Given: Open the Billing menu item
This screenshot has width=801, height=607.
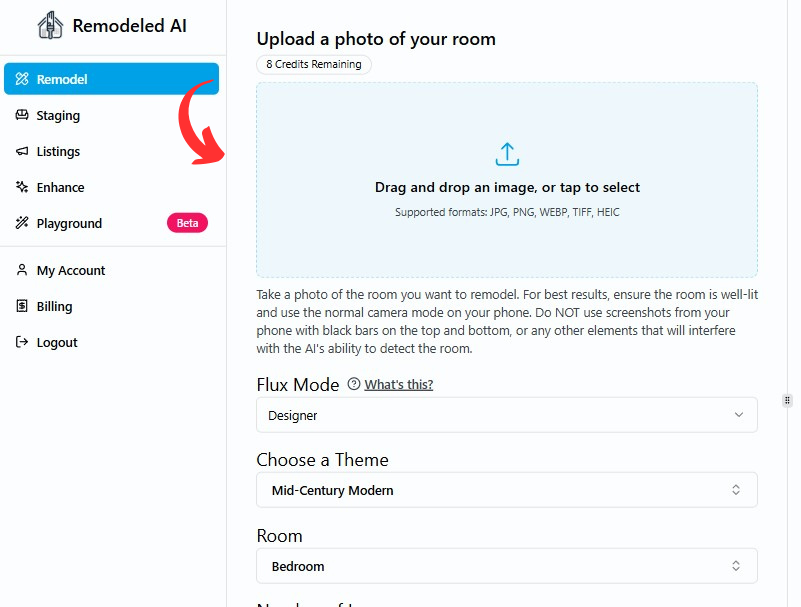Looking at the screenshot, I should click(54, 306).
